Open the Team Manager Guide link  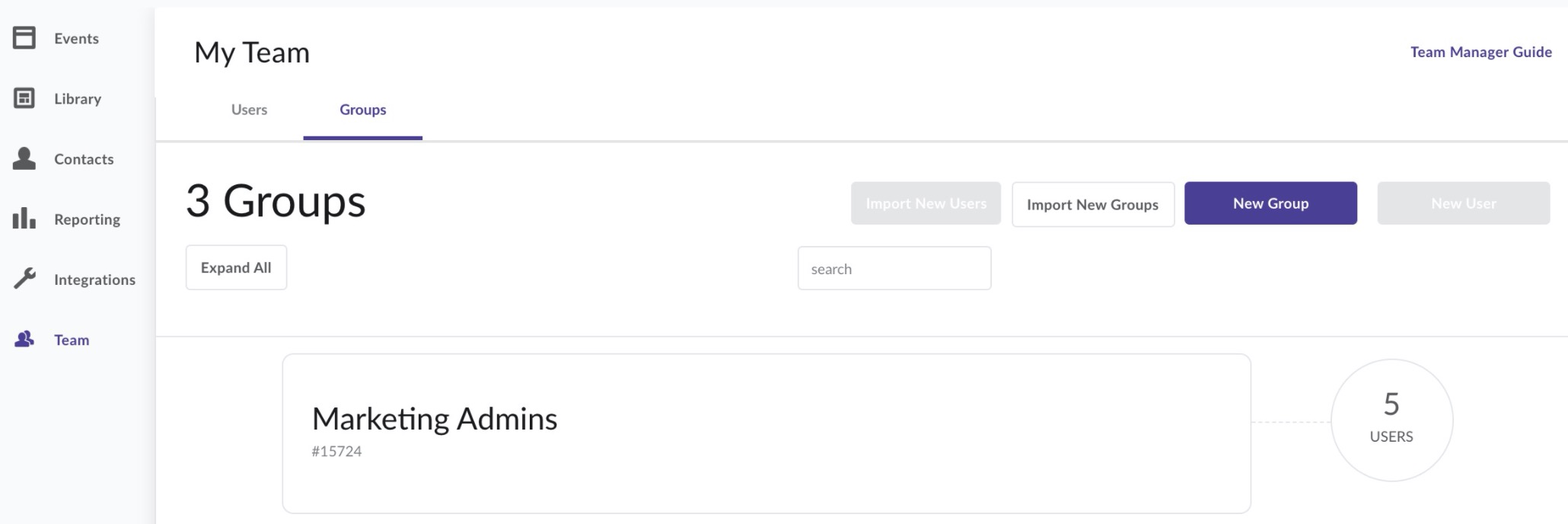coord(1480,52)
